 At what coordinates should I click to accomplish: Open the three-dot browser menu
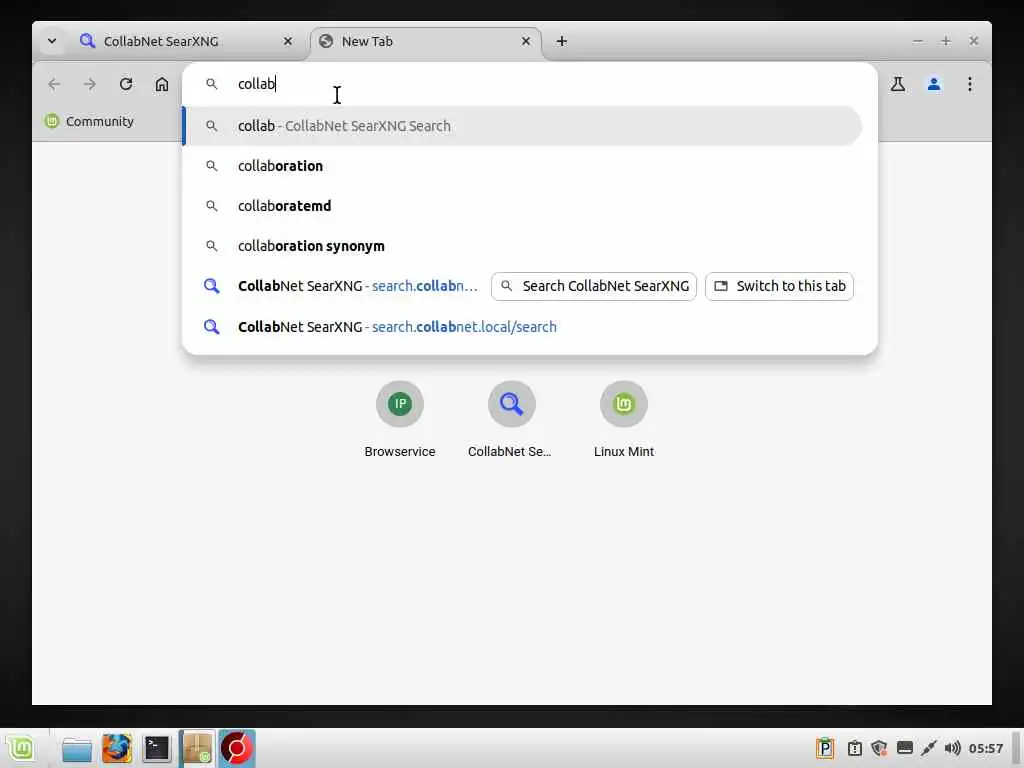pos(970,84)
